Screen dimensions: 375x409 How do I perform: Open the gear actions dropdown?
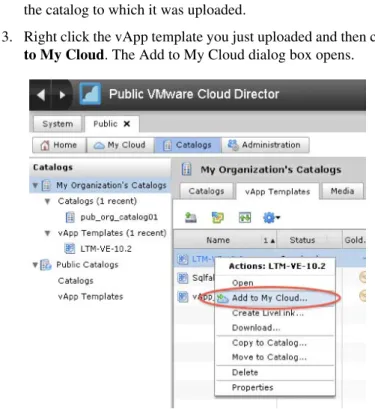(x=271, y=218)
